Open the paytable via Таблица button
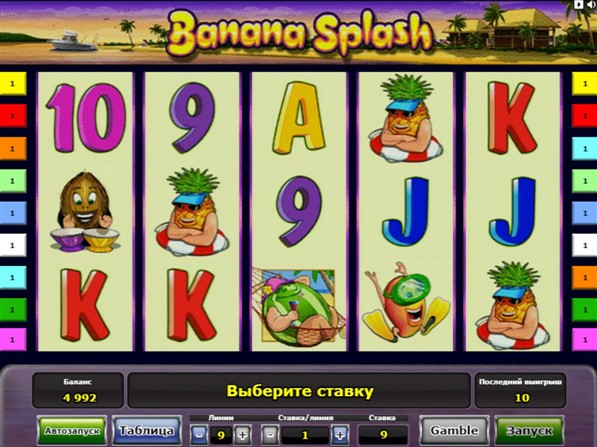The width and height of the screenshot is (597, 447). (x=147, y=431)
